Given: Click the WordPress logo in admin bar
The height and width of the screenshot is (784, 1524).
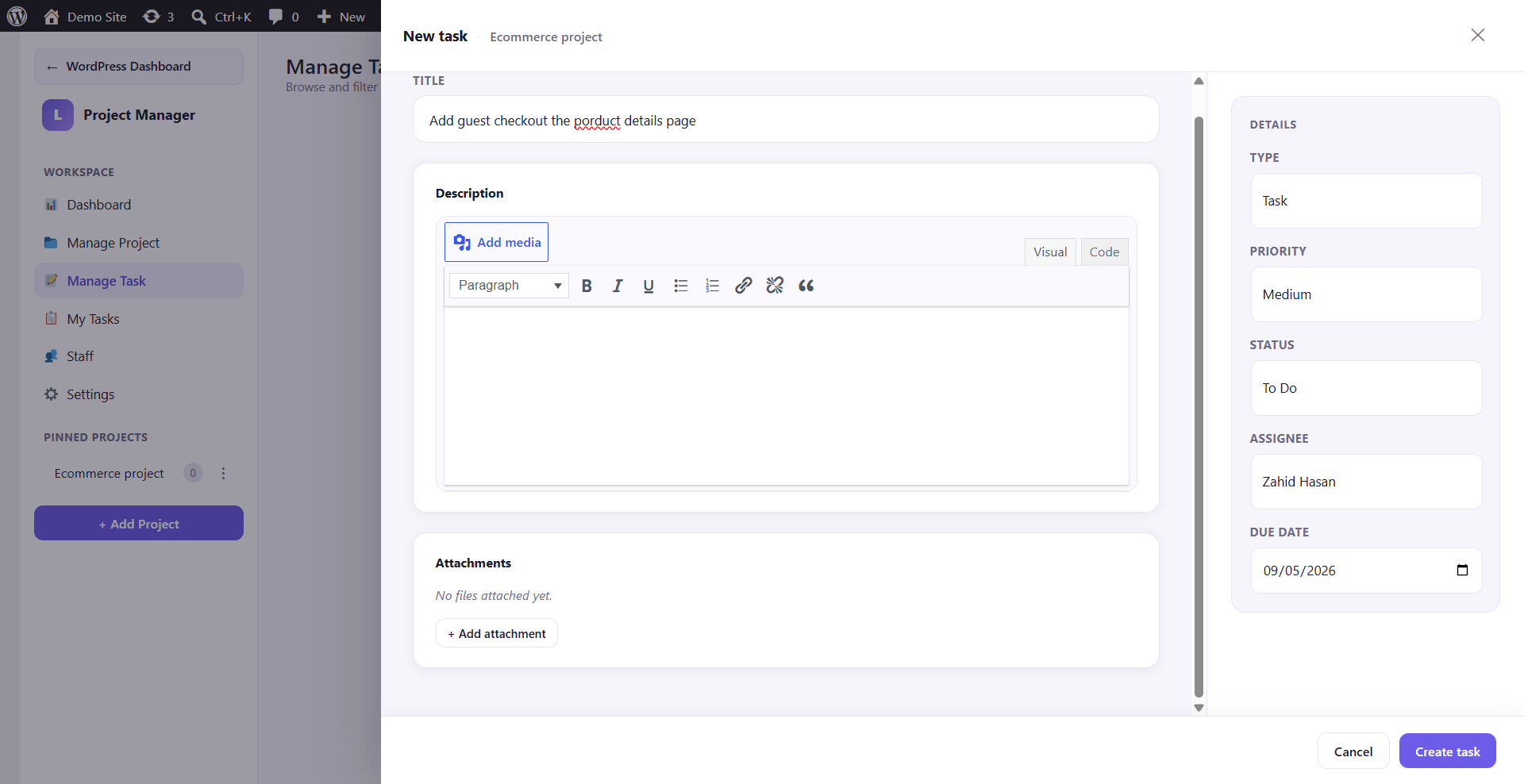Looking at the screenshot, I should [x=17, y=16].
